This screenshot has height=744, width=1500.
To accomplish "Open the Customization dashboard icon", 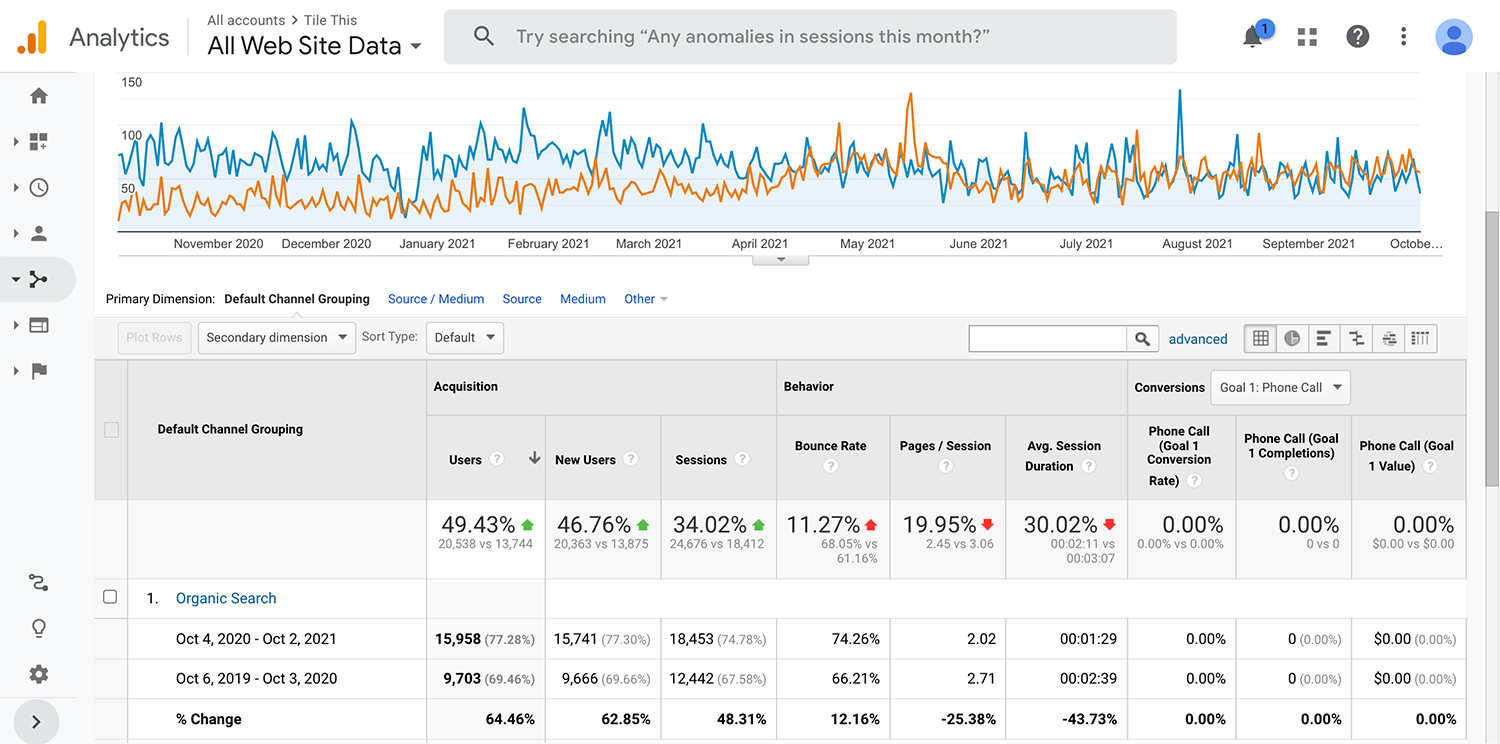I will pos(39,142).
